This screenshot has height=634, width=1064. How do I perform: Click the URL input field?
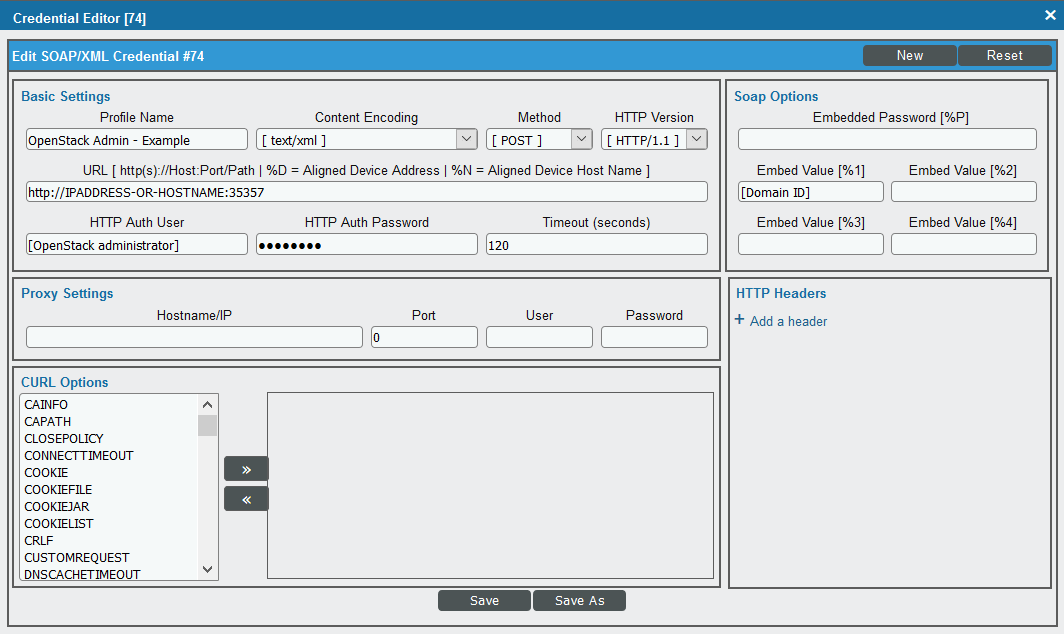click(366, 191)
